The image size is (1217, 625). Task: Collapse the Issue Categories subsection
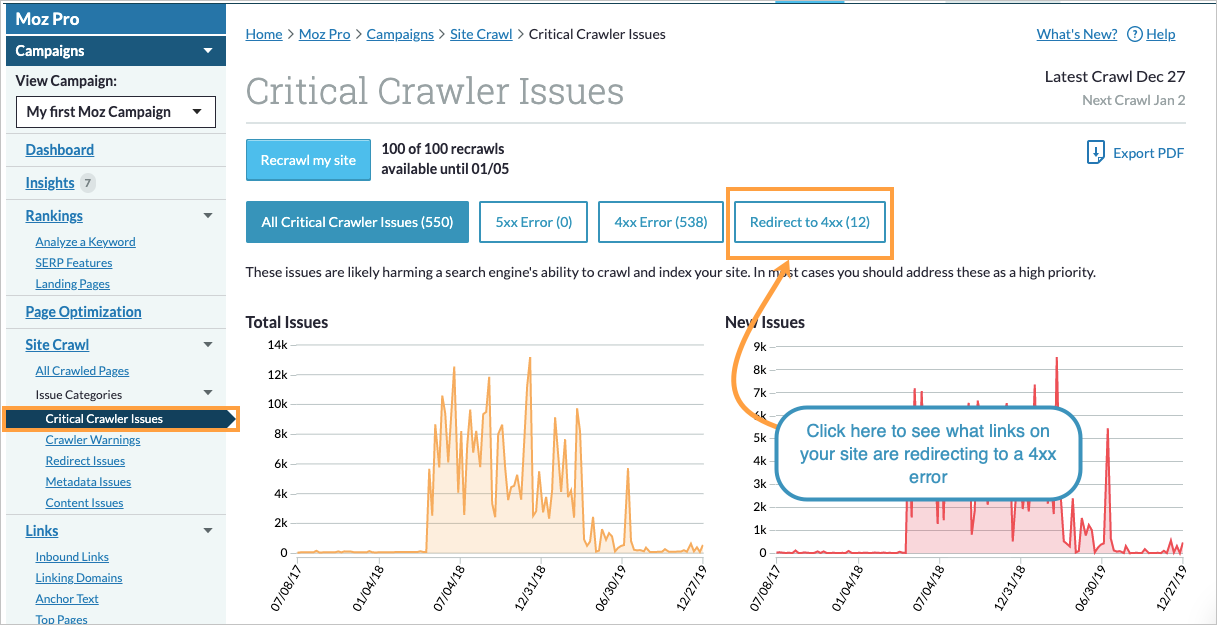(x=208, y=394)
